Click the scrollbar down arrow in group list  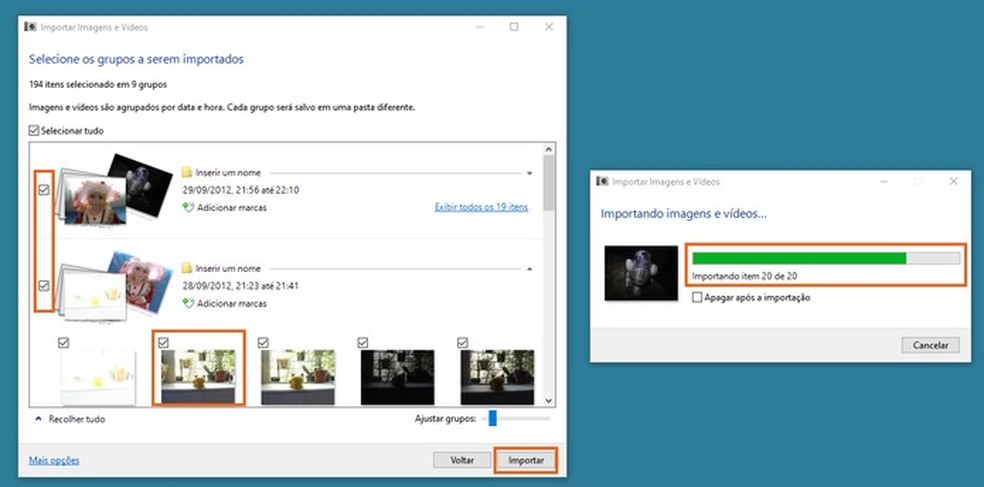pos(548,400)
